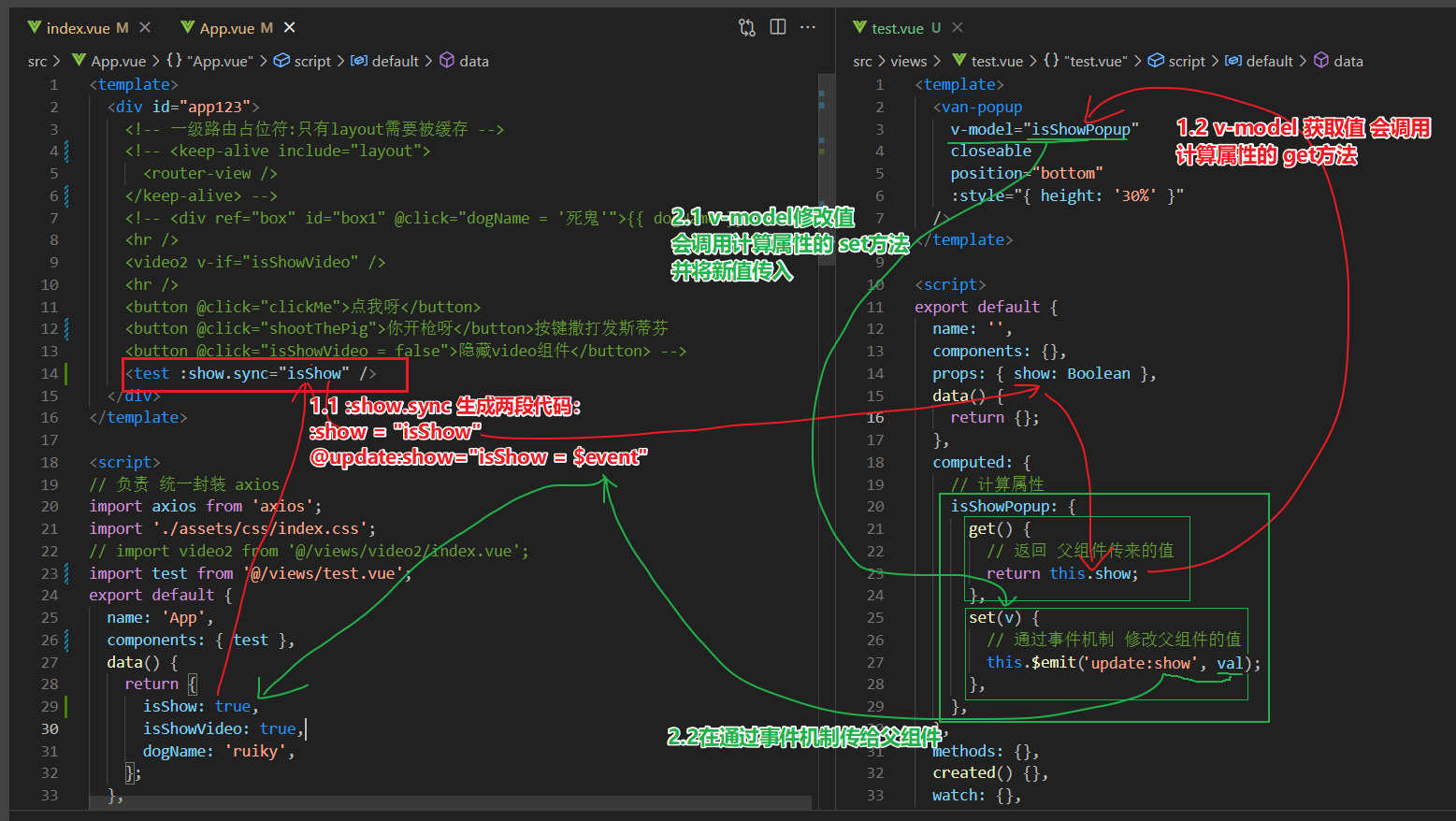Click components: {}, line in test.vue

click(x=1000, y=351)
